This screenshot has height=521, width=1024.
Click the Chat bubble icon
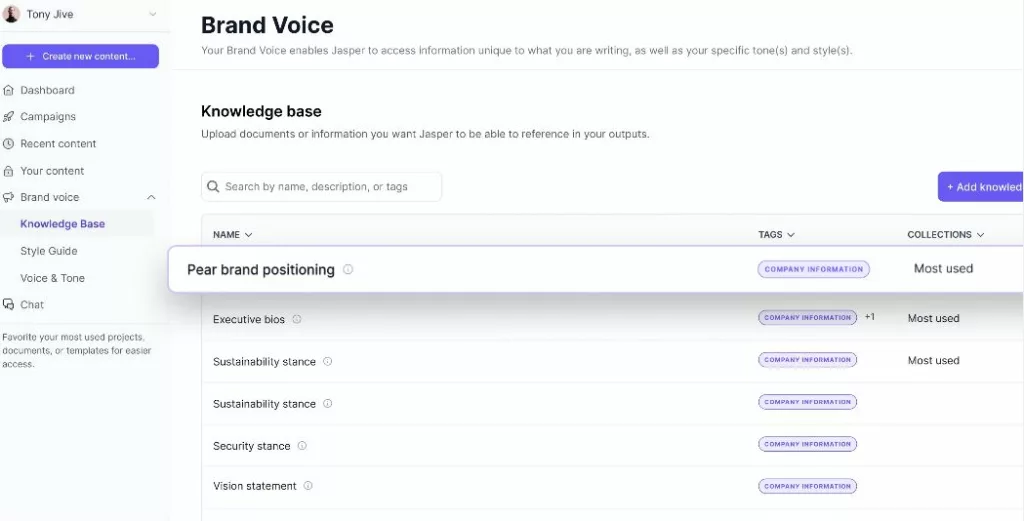8,304
